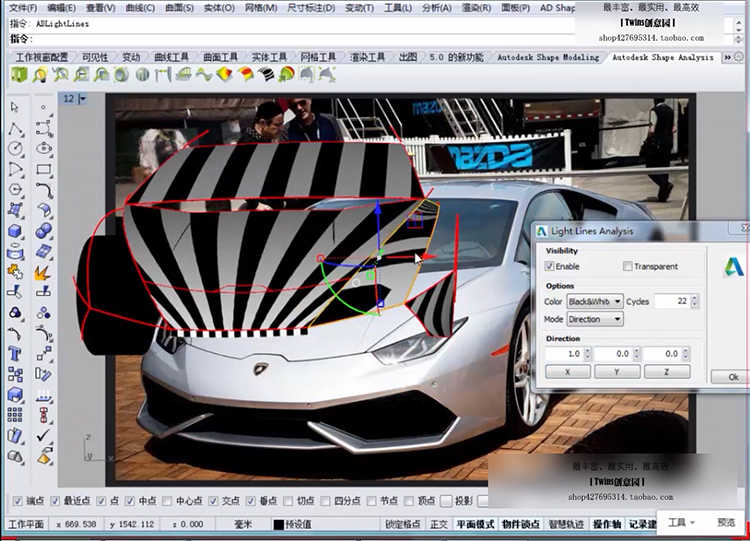The image size is (750, 541).
Task: Open the Mode Direction dropdown
Action: (595, 320)
